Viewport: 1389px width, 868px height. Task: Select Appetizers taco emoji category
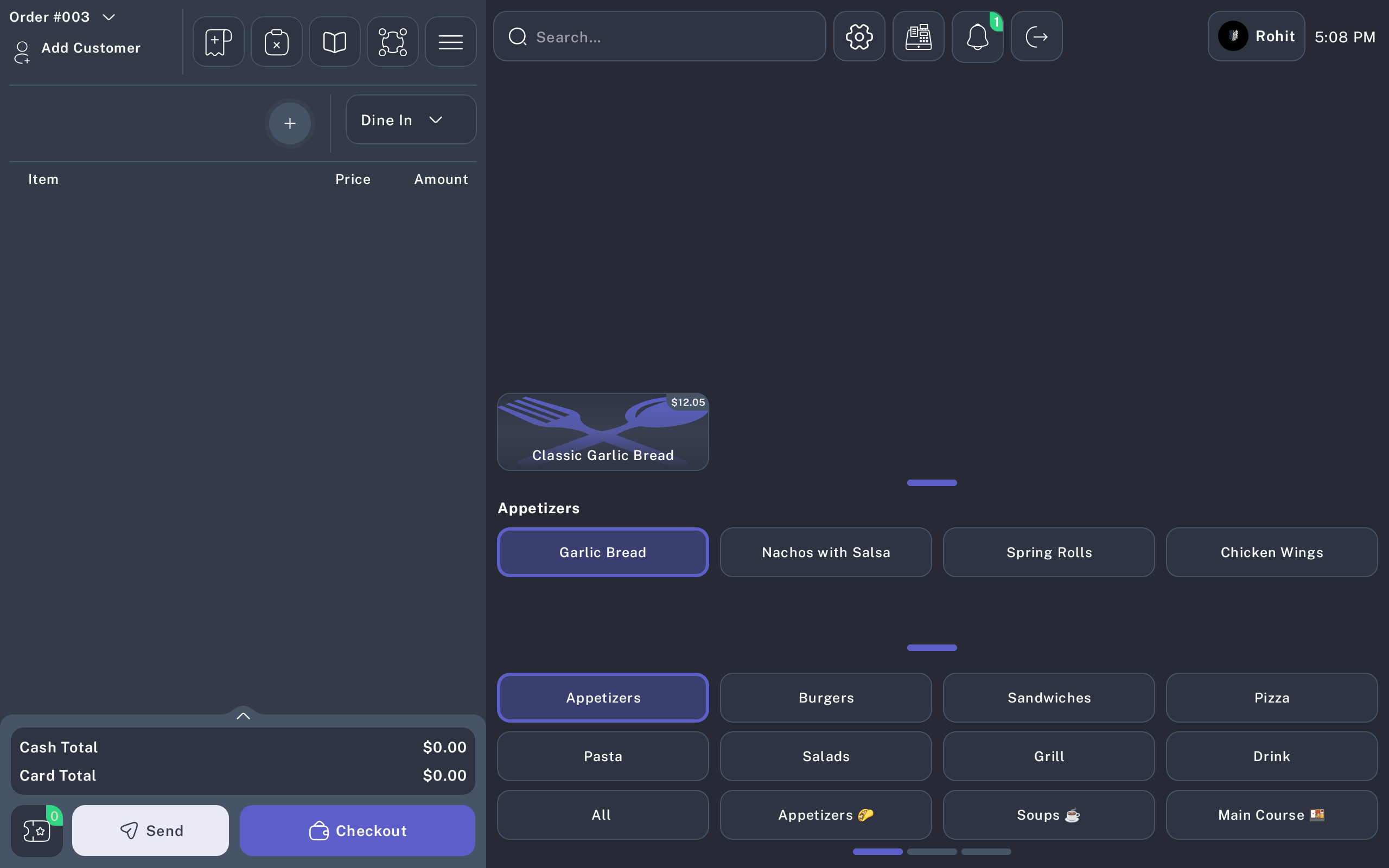(x=826, y=815)
